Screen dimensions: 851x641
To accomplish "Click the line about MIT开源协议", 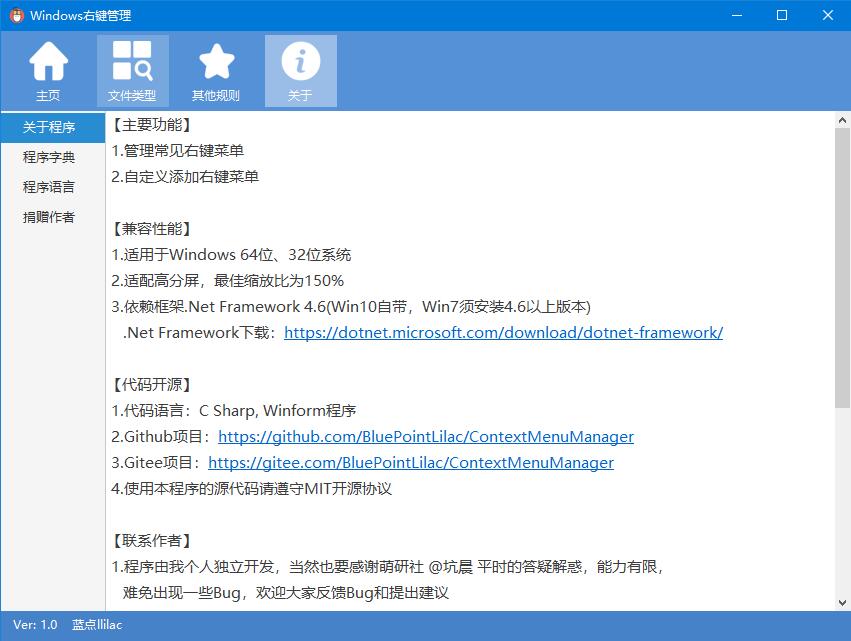I will tap(251, 488).
